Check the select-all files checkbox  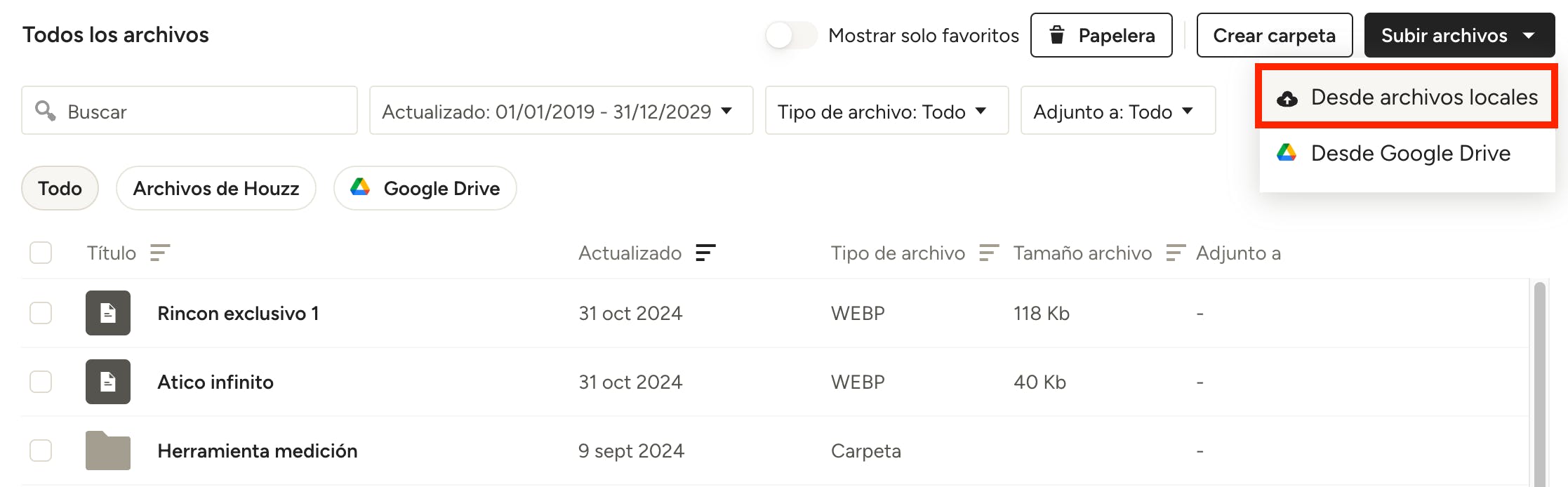41,253
